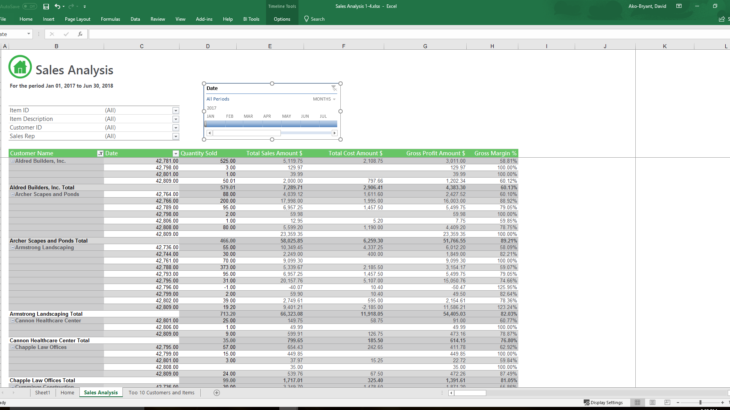Click Display Settings in status bar
The height and width of the screenshot is (410, 730).
603,403
